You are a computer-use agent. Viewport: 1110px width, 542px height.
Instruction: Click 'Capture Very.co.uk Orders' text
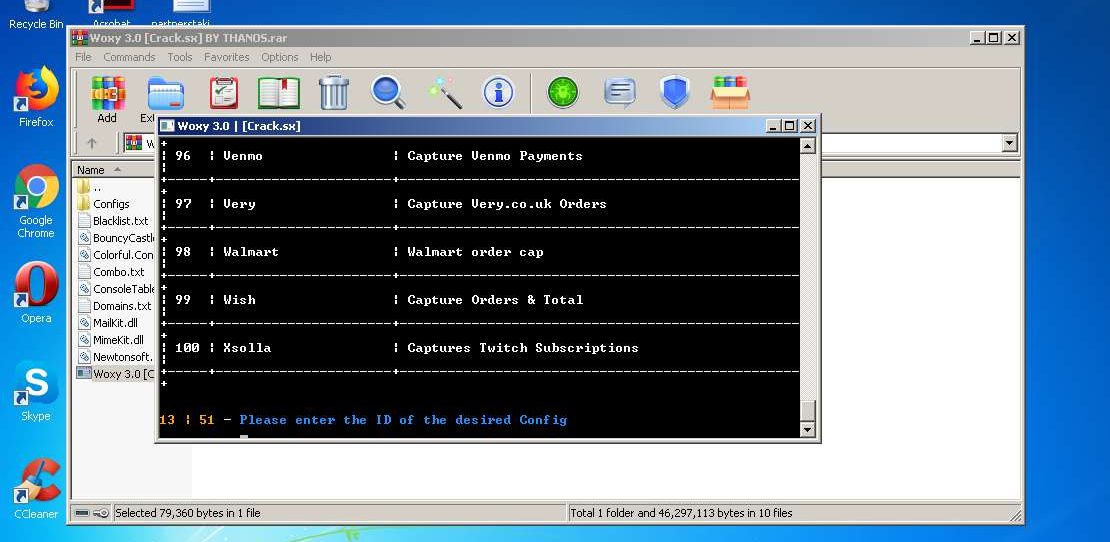click(507, 204)
